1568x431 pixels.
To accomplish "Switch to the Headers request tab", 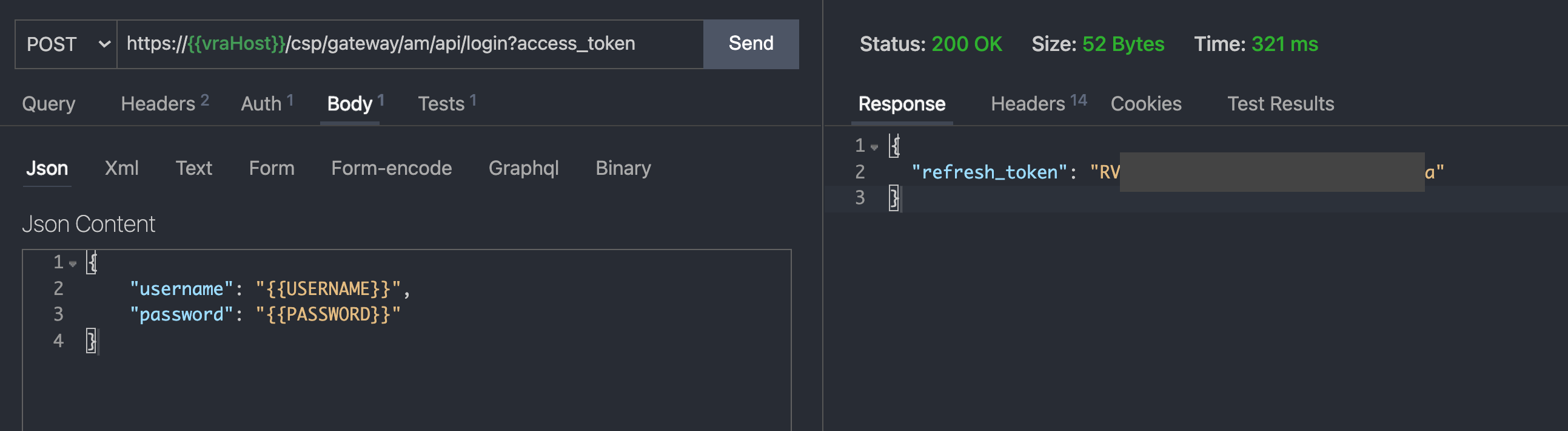I will [x=156, y=103].
